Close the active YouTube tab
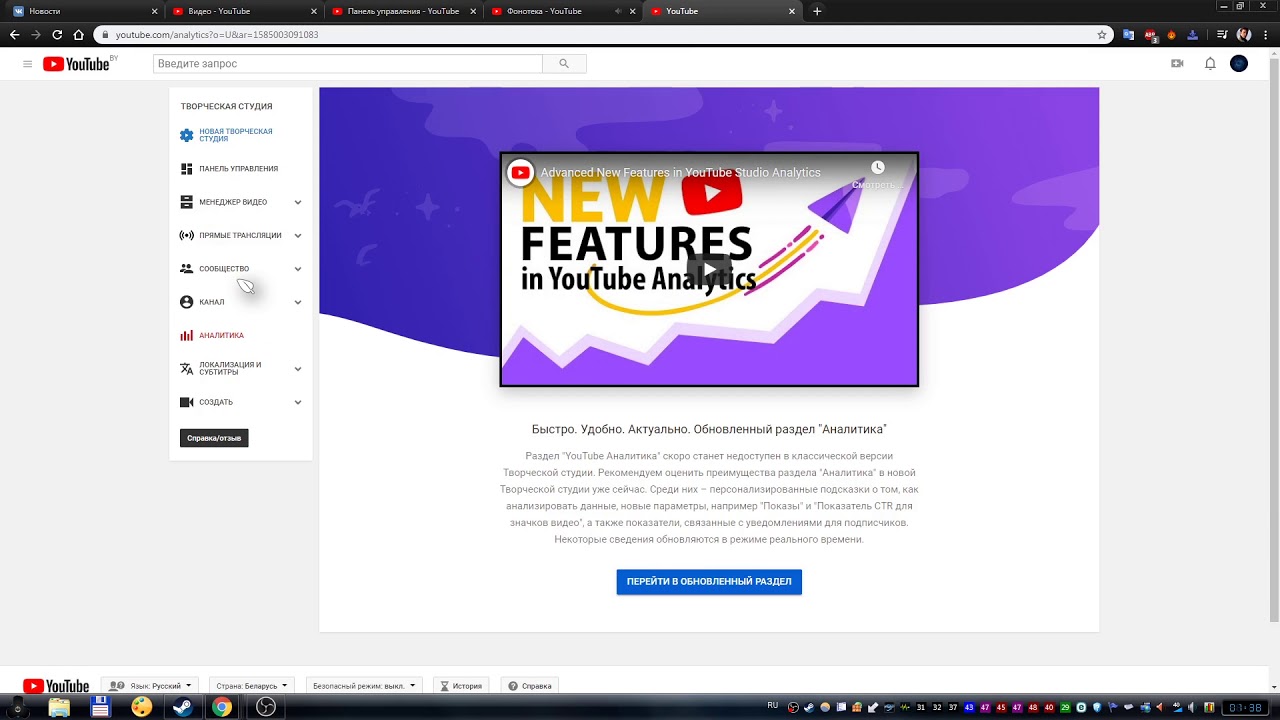 tap(792, 11)
